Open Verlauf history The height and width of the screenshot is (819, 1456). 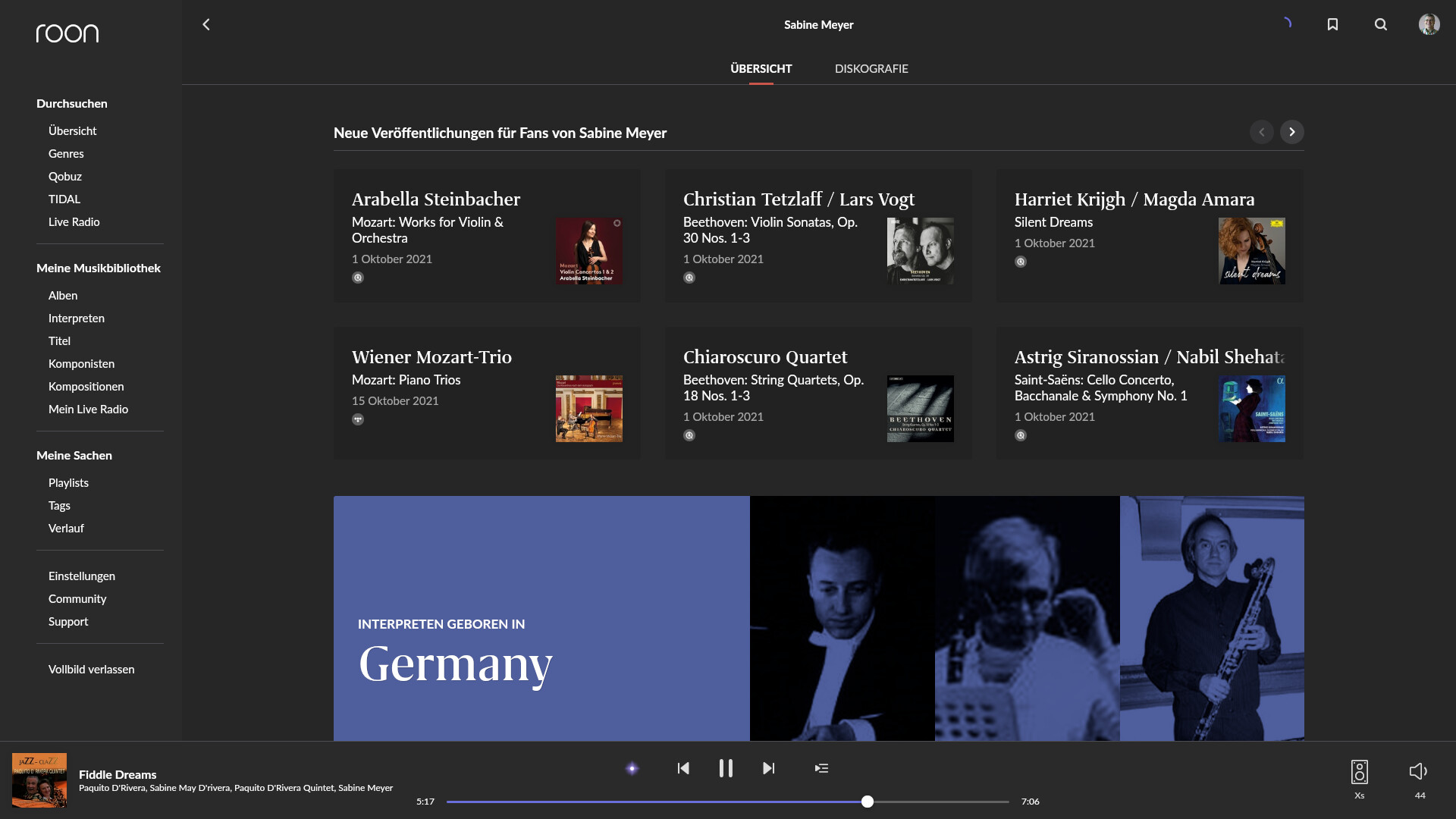coord(66,528)
